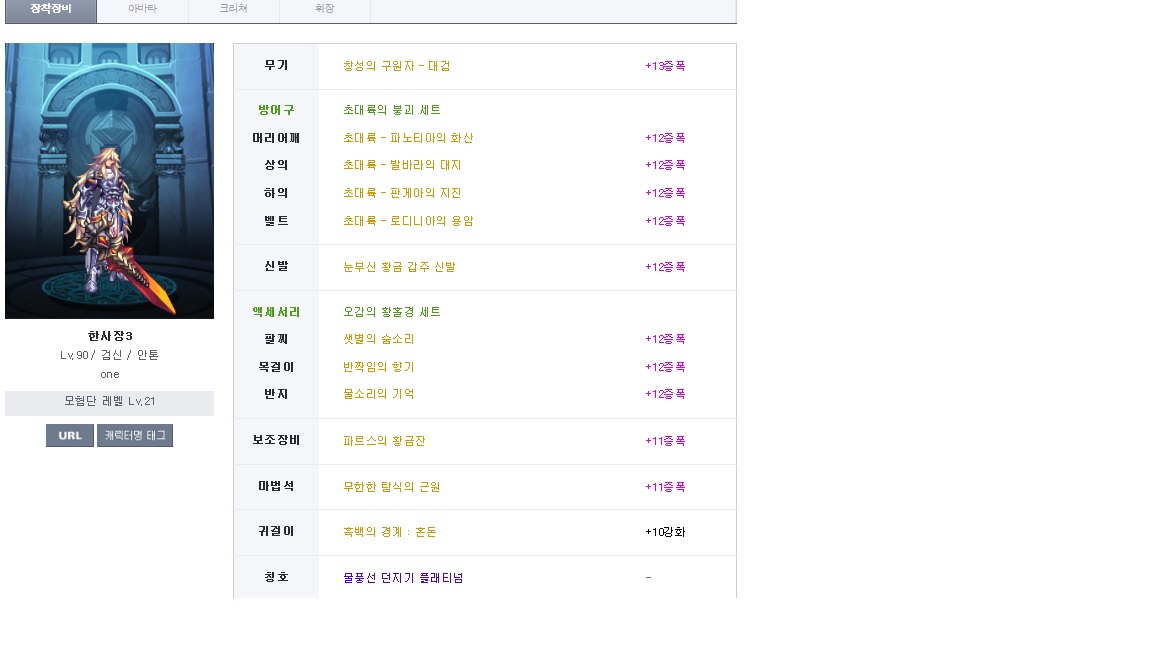The height and width of the screenshot is (648, 1152).
Task: Open 초대륙 - 판게아의 지진 pants item
Action: tap(402, 193)
